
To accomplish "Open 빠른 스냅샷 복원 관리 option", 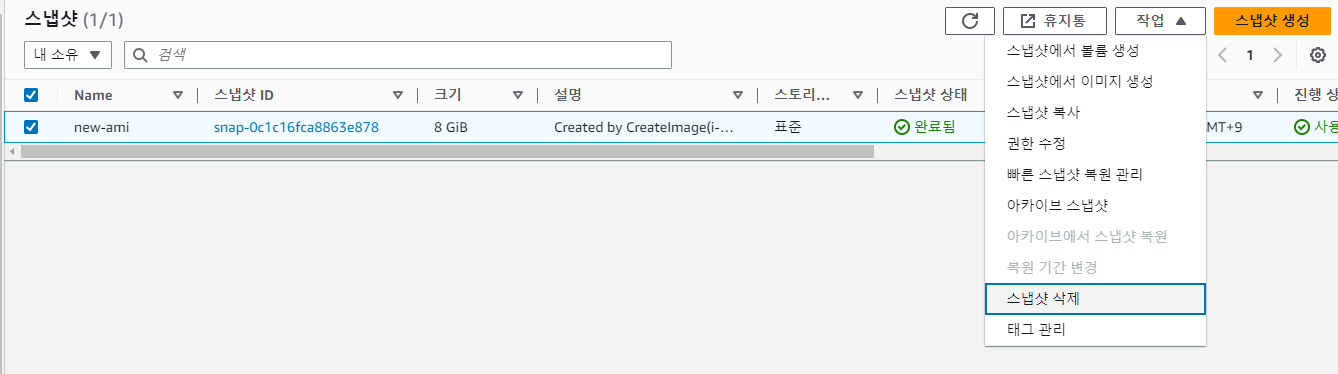I will 1095,174.
